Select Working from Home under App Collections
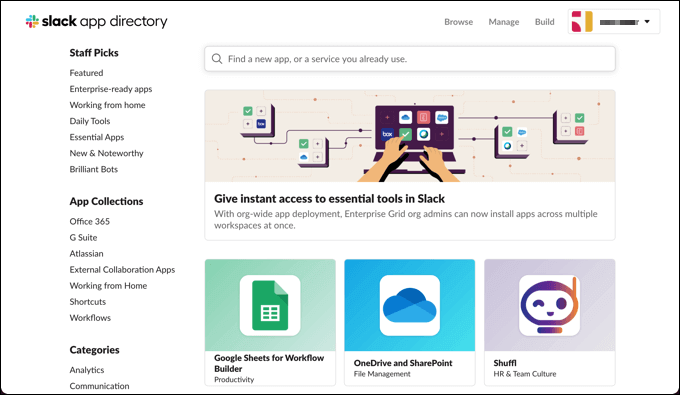This screenshot has height=395, width=680. [108, 285]
